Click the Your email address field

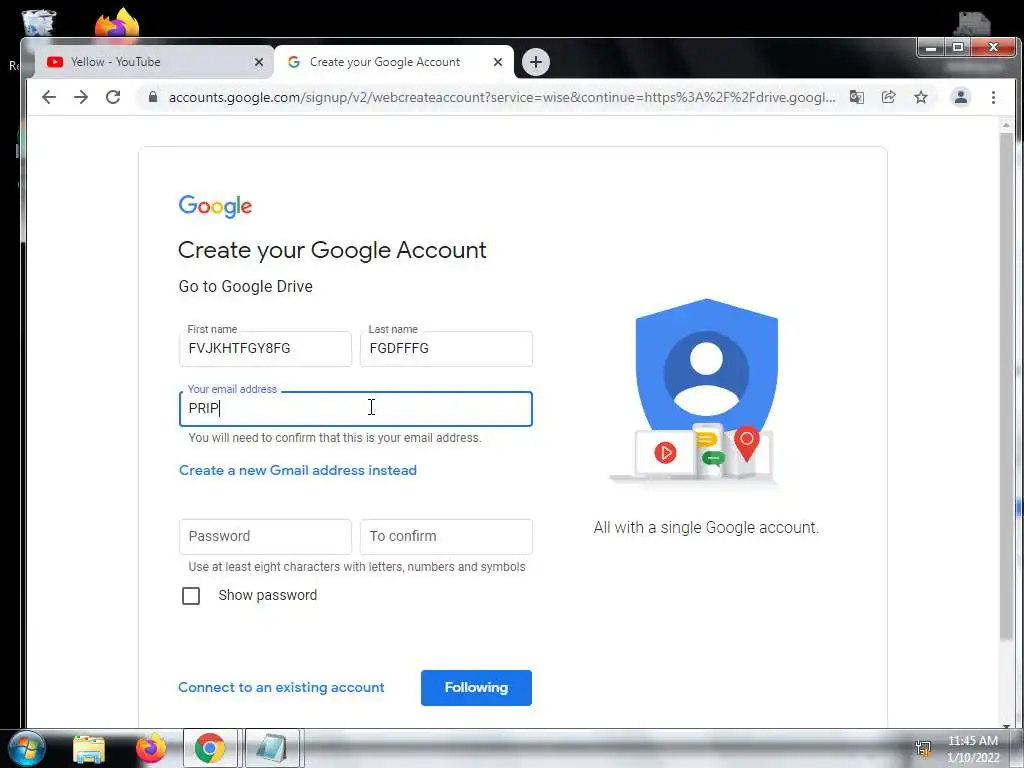pyautogui.click(x=356, y=409)
